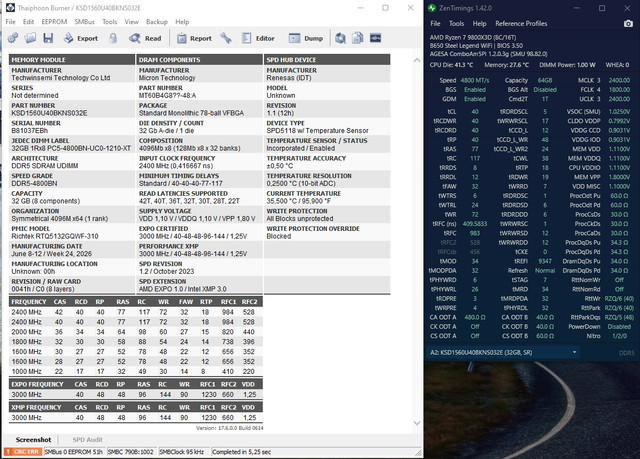640x459 pixels.
Task: Click the tRFC (ns) 409.5833 value
Action: [475, 224]
